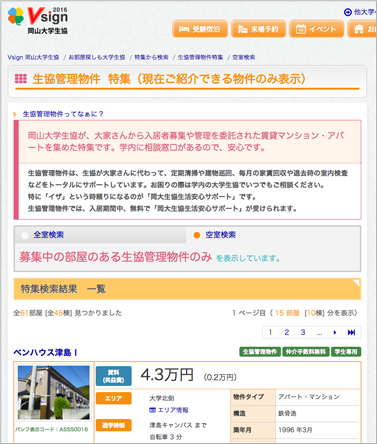Image resolution: width=377 pixels, height=444 pixels.
Task: Open the イベント calendar button
Action: coord(316,29)
